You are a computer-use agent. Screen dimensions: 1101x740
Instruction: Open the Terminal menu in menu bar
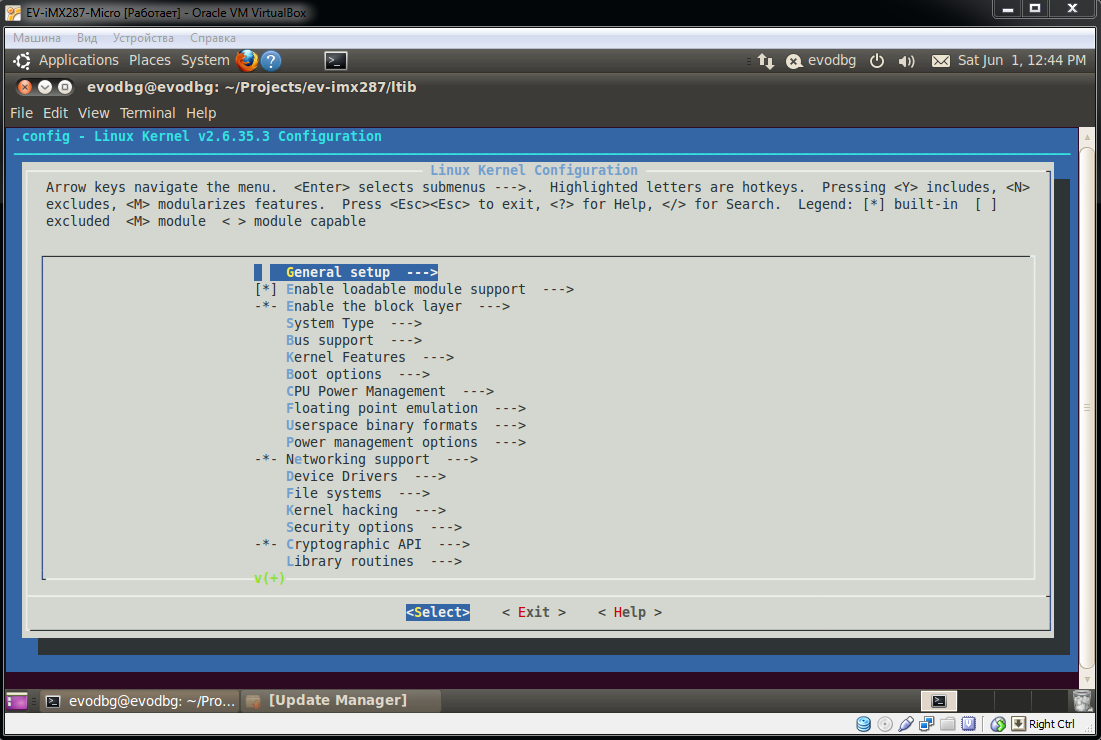tap(147, 113)
